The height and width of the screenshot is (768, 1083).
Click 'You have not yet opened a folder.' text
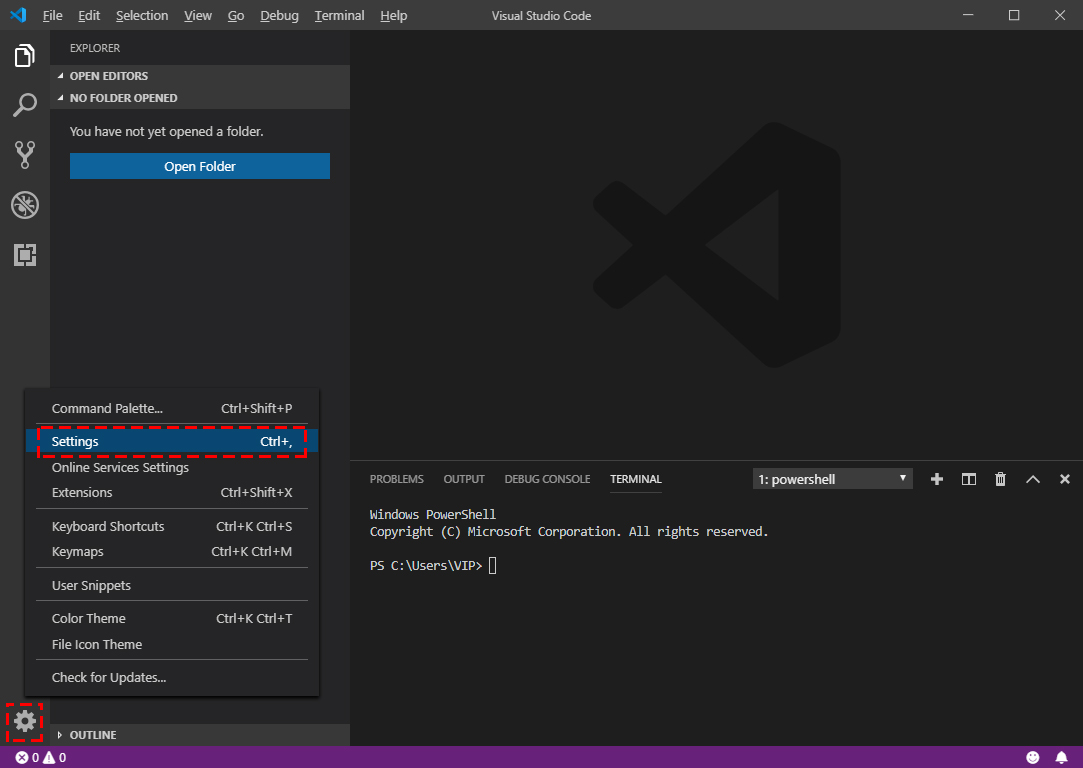point(166,131)
